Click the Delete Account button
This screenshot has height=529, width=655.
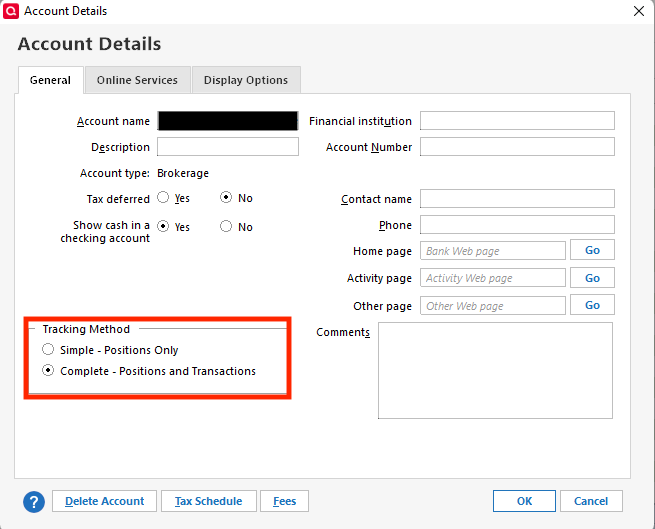pyautogui.click(x=105, y=501)
